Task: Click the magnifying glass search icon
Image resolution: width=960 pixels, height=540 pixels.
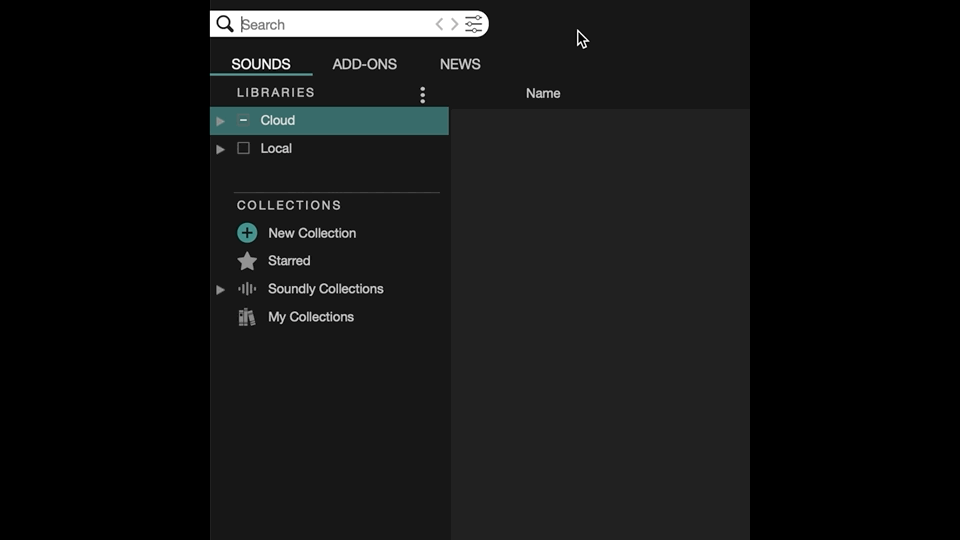Action: 225,24
